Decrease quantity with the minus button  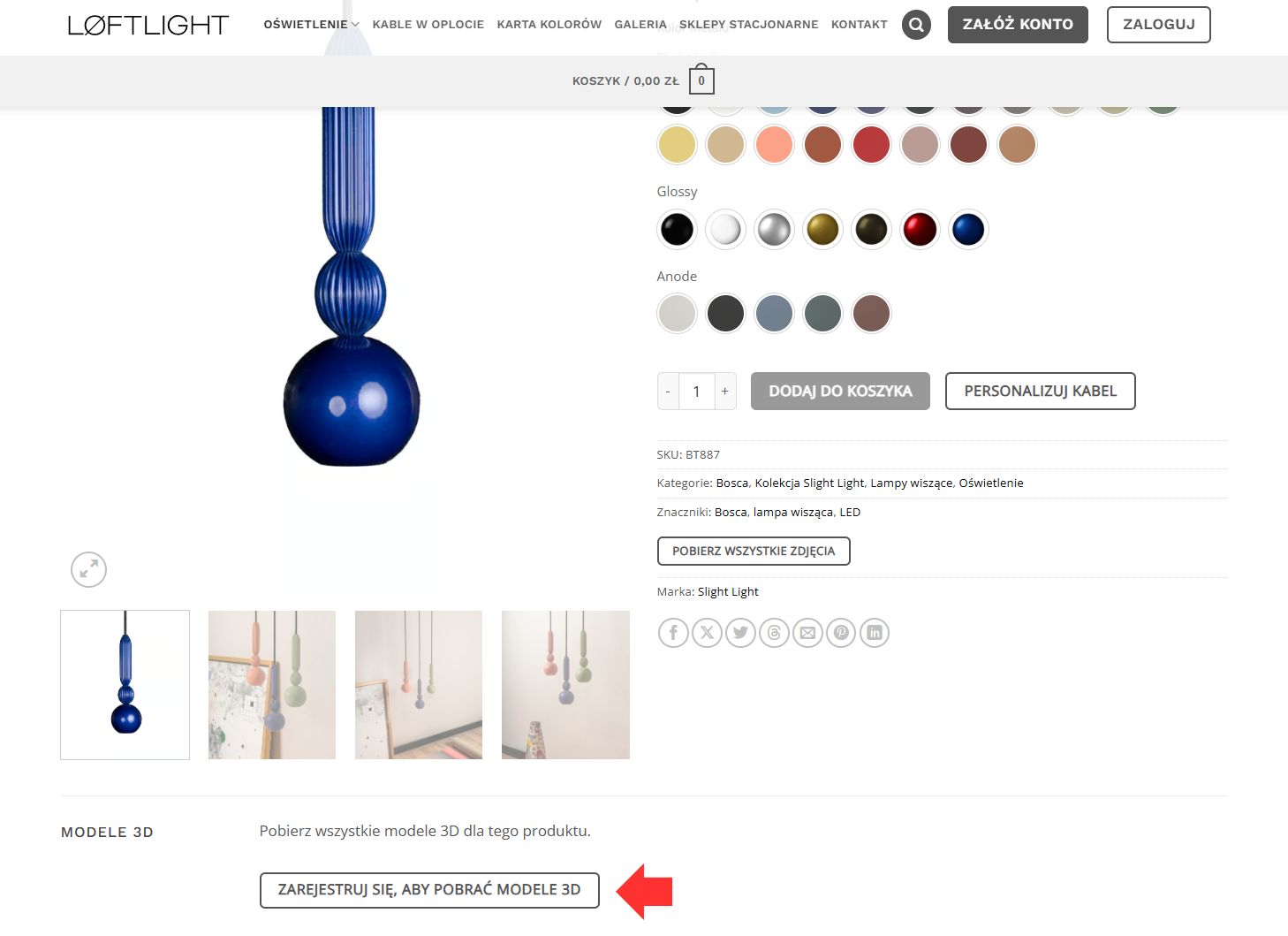pos(668,392)
